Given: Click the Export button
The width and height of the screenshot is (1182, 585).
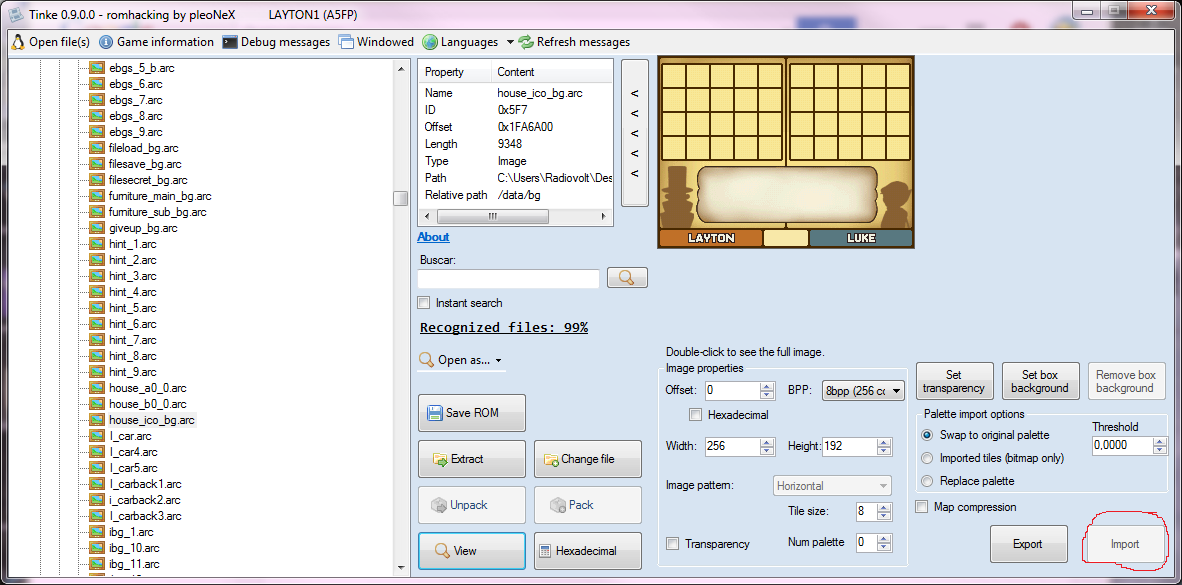Looking at the screenshot, I should tap(1029, 544).
